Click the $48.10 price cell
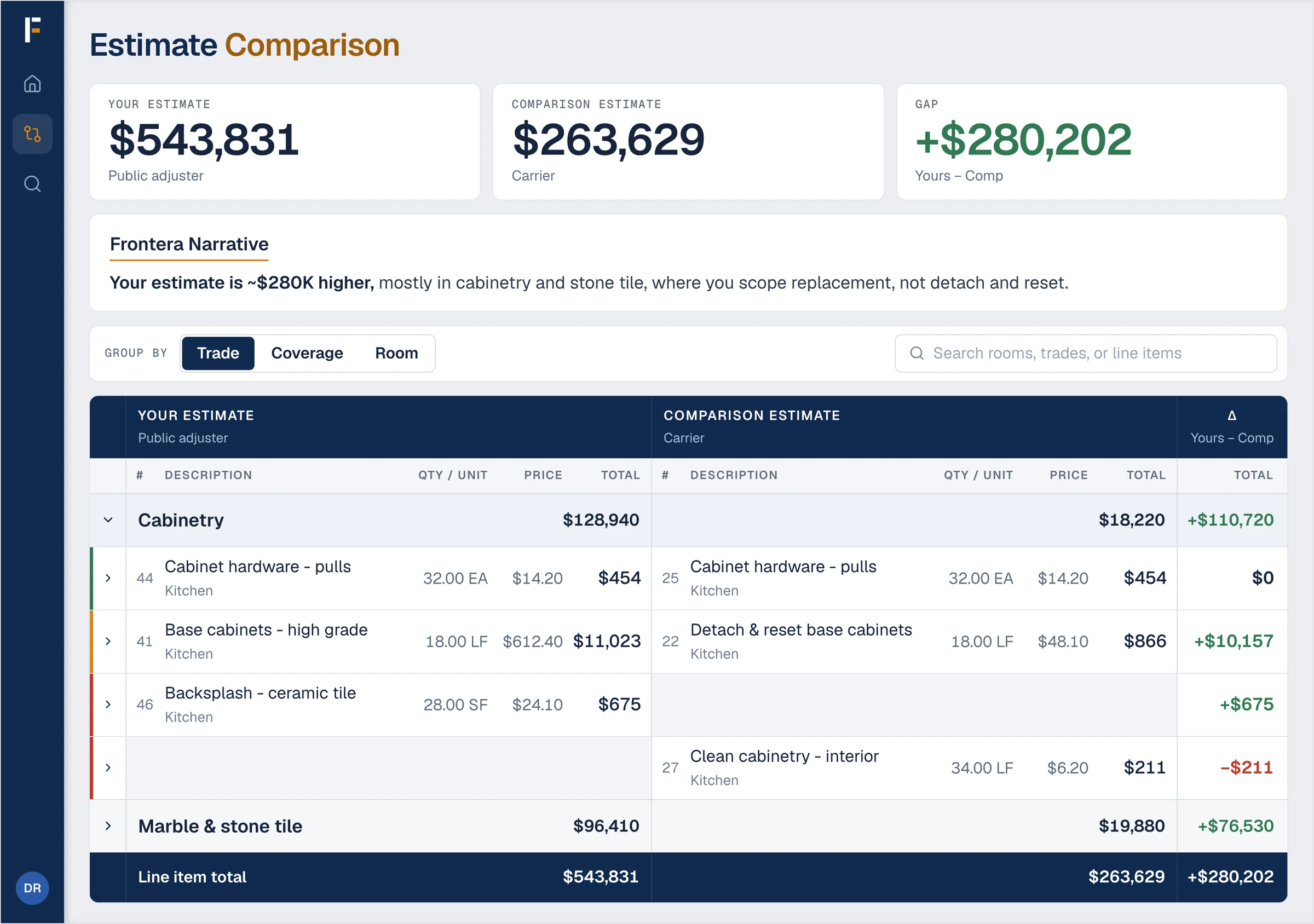The height and width of the screenshot is (924, 1314). (x=1063, y=642)
